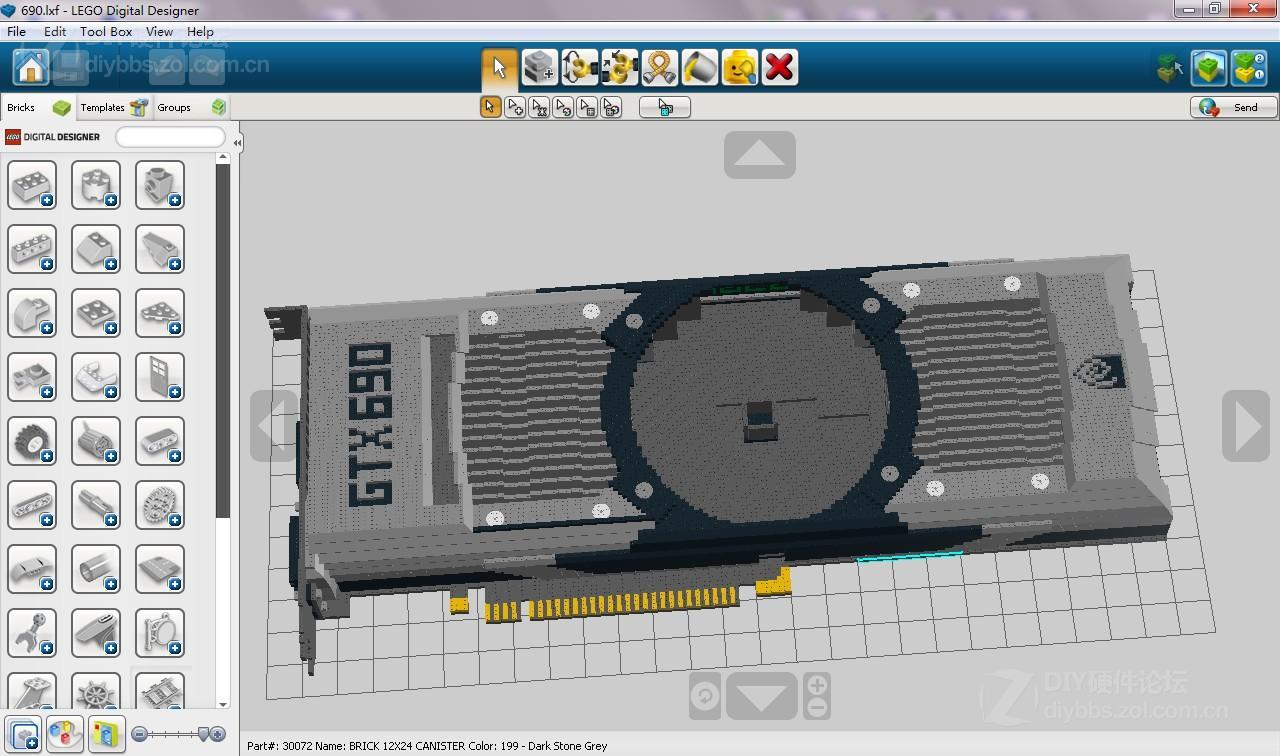
Task: Open the Technic beam with holes category
Action: (32, 505)
